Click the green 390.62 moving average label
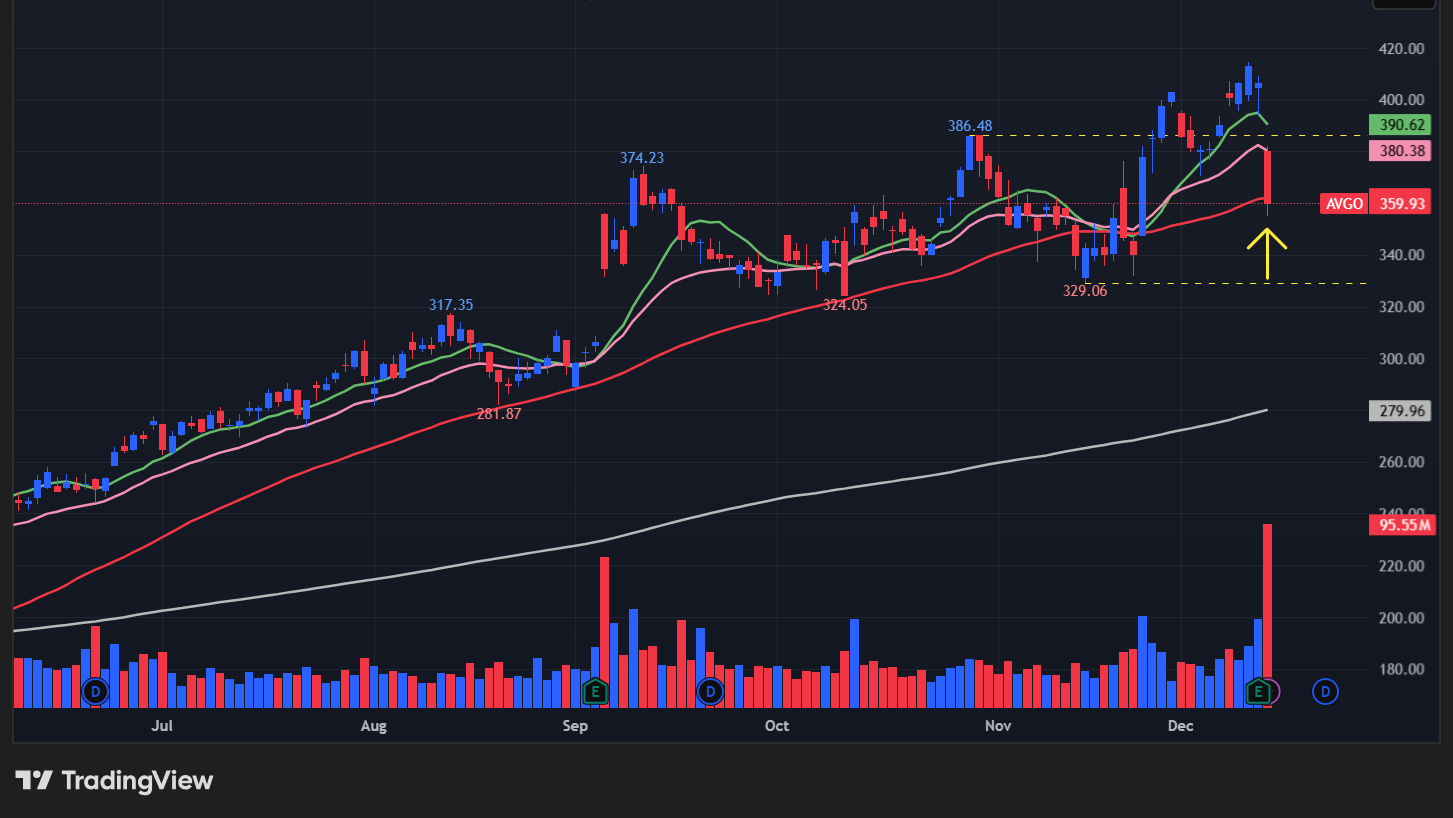 (x=1401, y=125)
